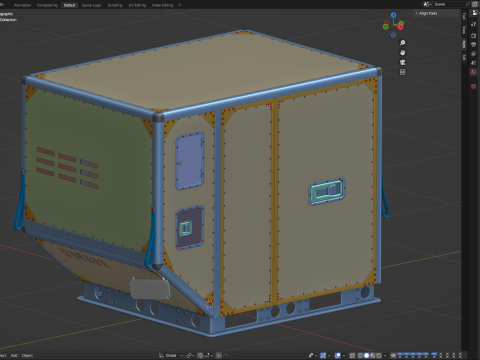Click the negative Z axis gizmo circle
480x360 pixels.
pyautogui.click(x=393, y=35)
